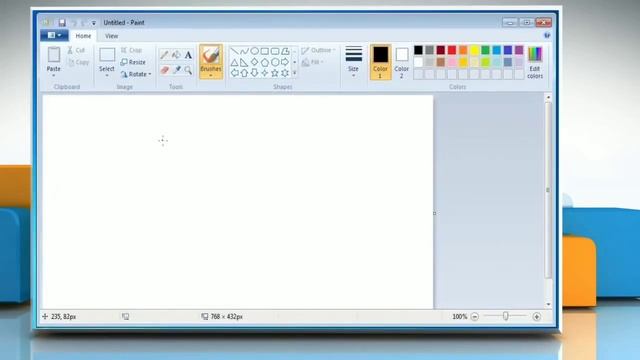Click the vertical scrollbar down arrow
The height and width of the screenshot is (360, 640).
pos(548,304)
